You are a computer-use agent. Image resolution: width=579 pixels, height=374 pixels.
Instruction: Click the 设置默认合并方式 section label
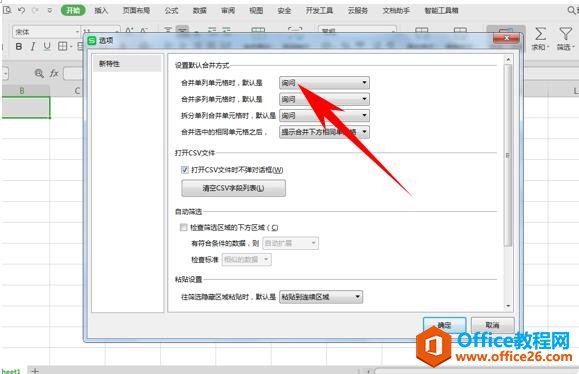(x=202, y=66)
